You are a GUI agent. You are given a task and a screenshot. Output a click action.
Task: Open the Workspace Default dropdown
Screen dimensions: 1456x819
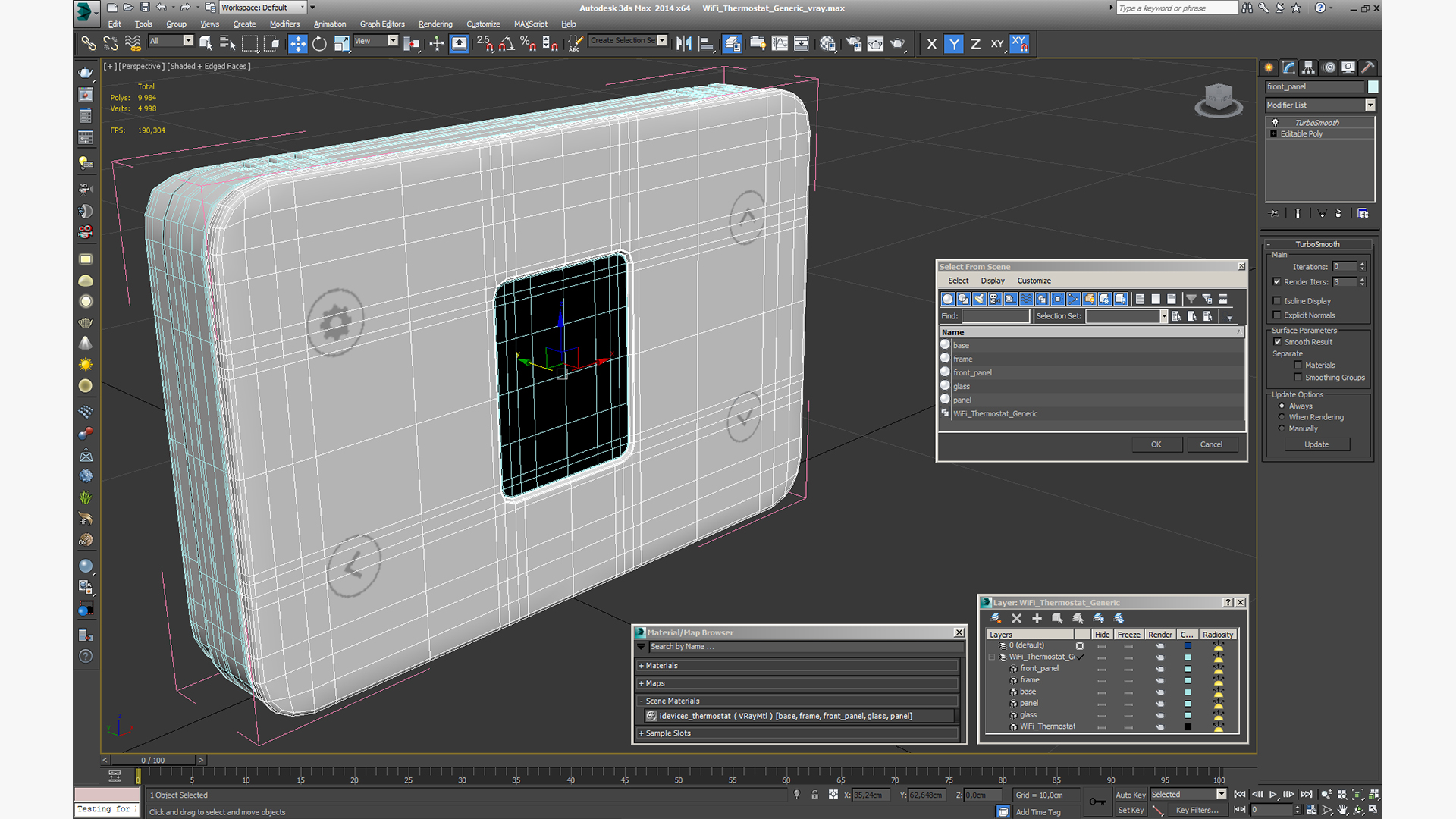[x=262, y=8]
